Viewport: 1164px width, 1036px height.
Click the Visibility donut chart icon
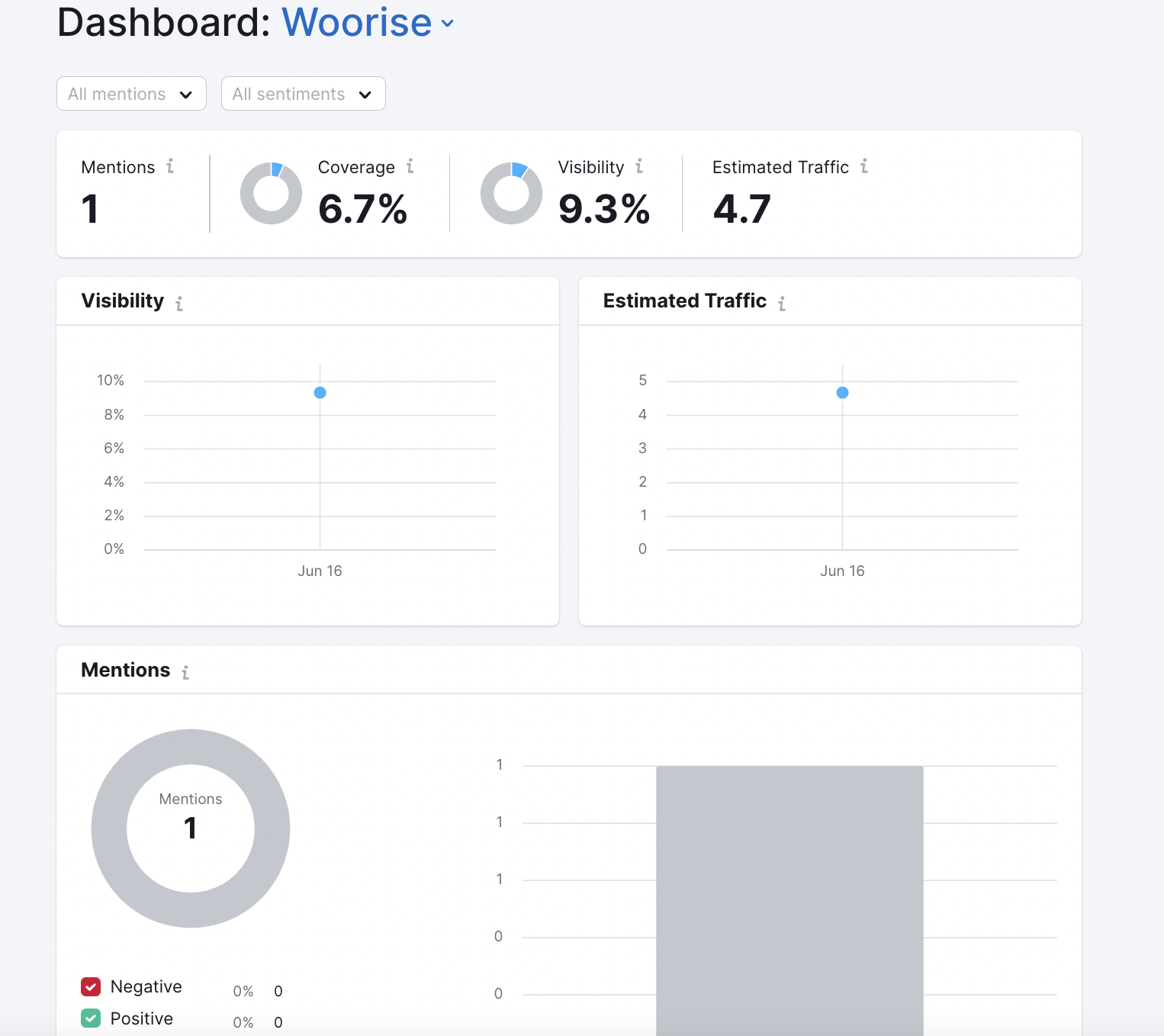[511, 193]
